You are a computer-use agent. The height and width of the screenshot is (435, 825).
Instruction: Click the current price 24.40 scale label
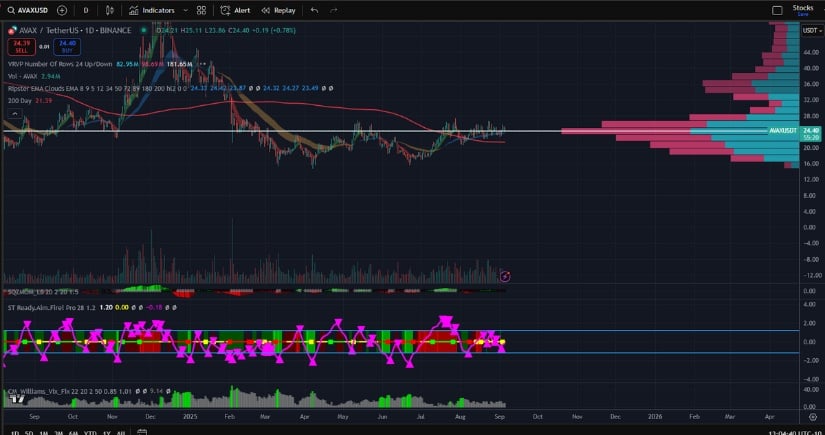click(811, 130)
